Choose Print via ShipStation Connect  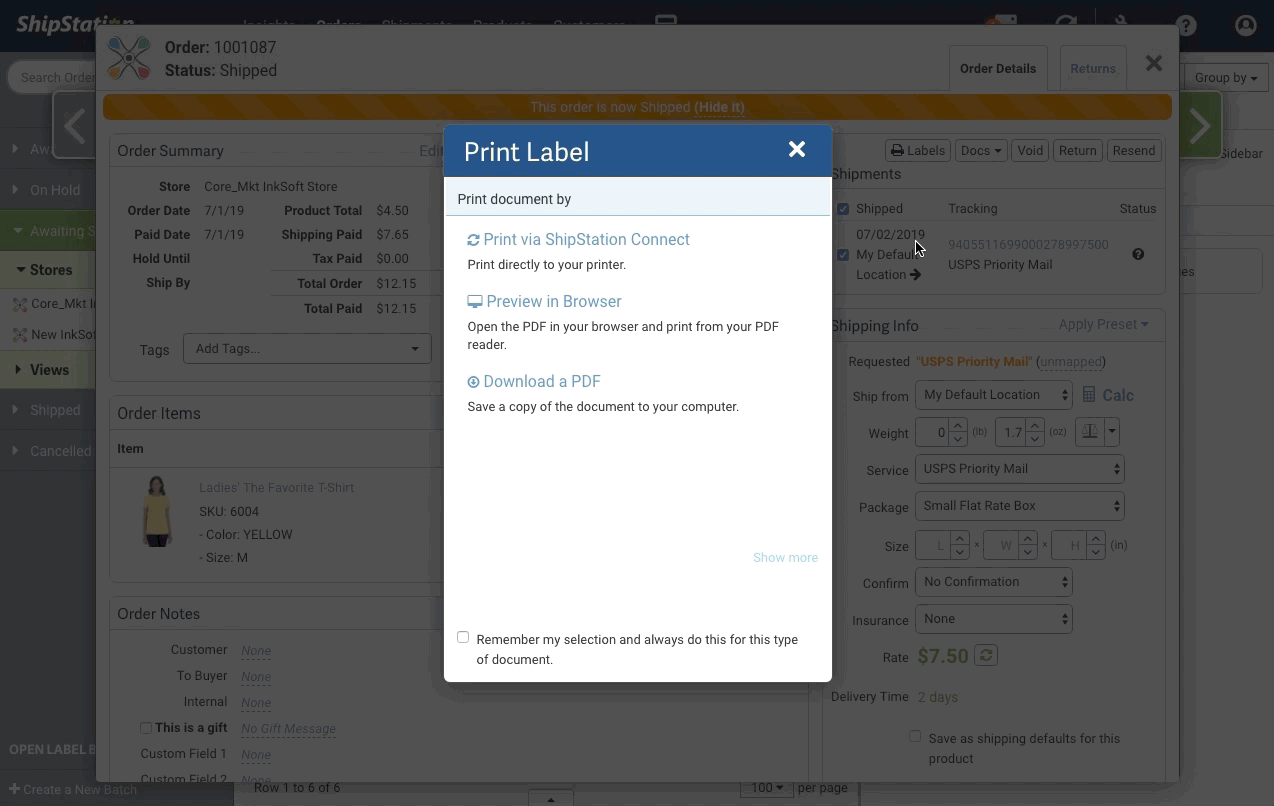(586, 240)
